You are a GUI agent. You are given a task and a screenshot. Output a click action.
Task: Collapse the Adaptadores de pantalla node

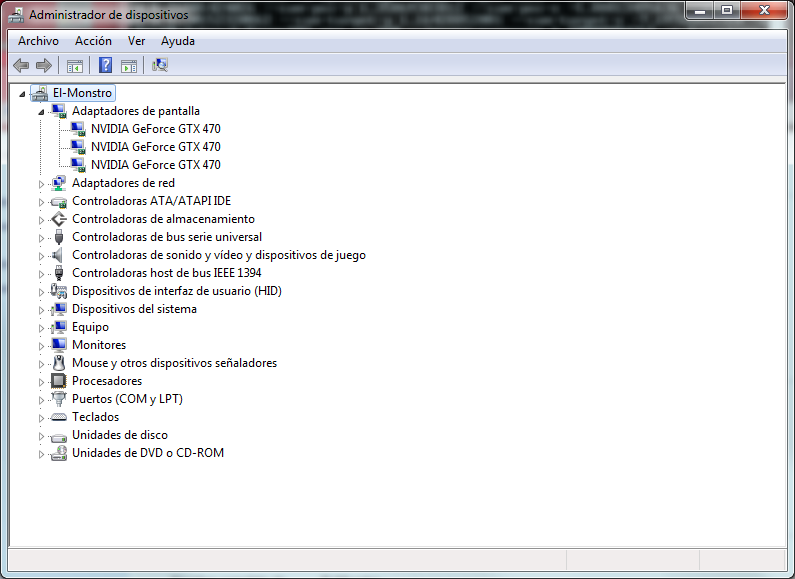tap(41, 112)
